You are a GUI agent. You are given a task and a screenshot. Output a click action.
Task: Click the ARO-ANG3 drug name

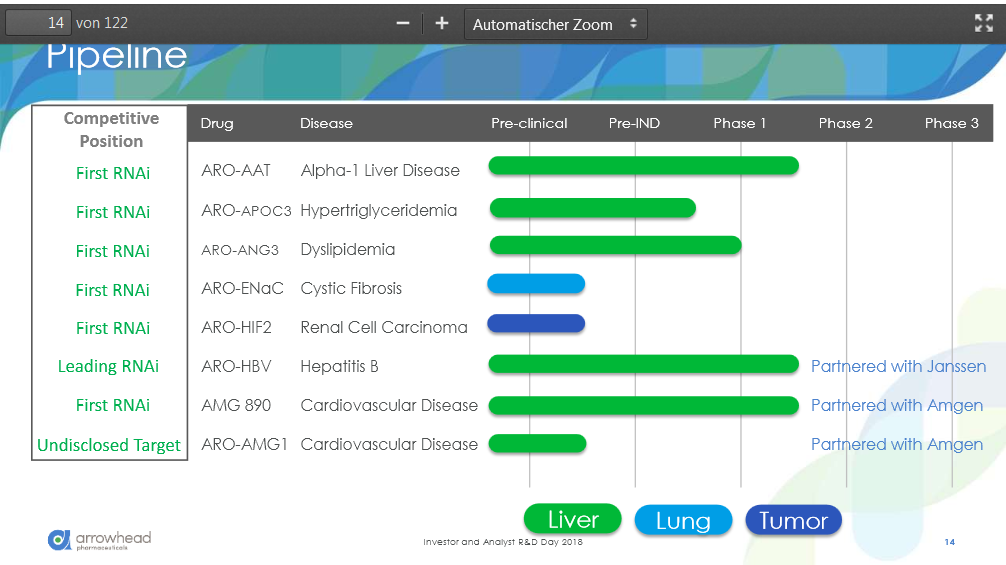click(240, 250)
